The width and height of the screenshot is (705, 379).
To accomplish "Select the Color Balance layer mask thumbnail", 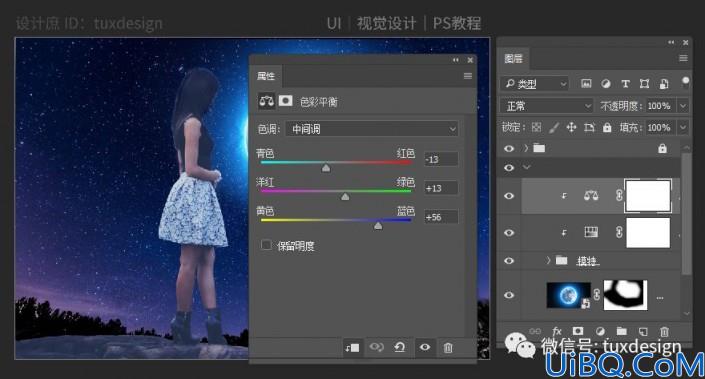I will point(648,196).
